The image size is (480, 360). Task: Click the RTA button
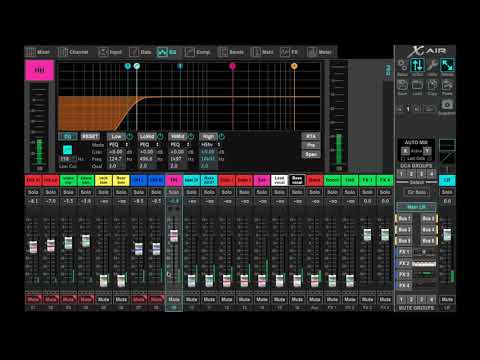(311, 136)
